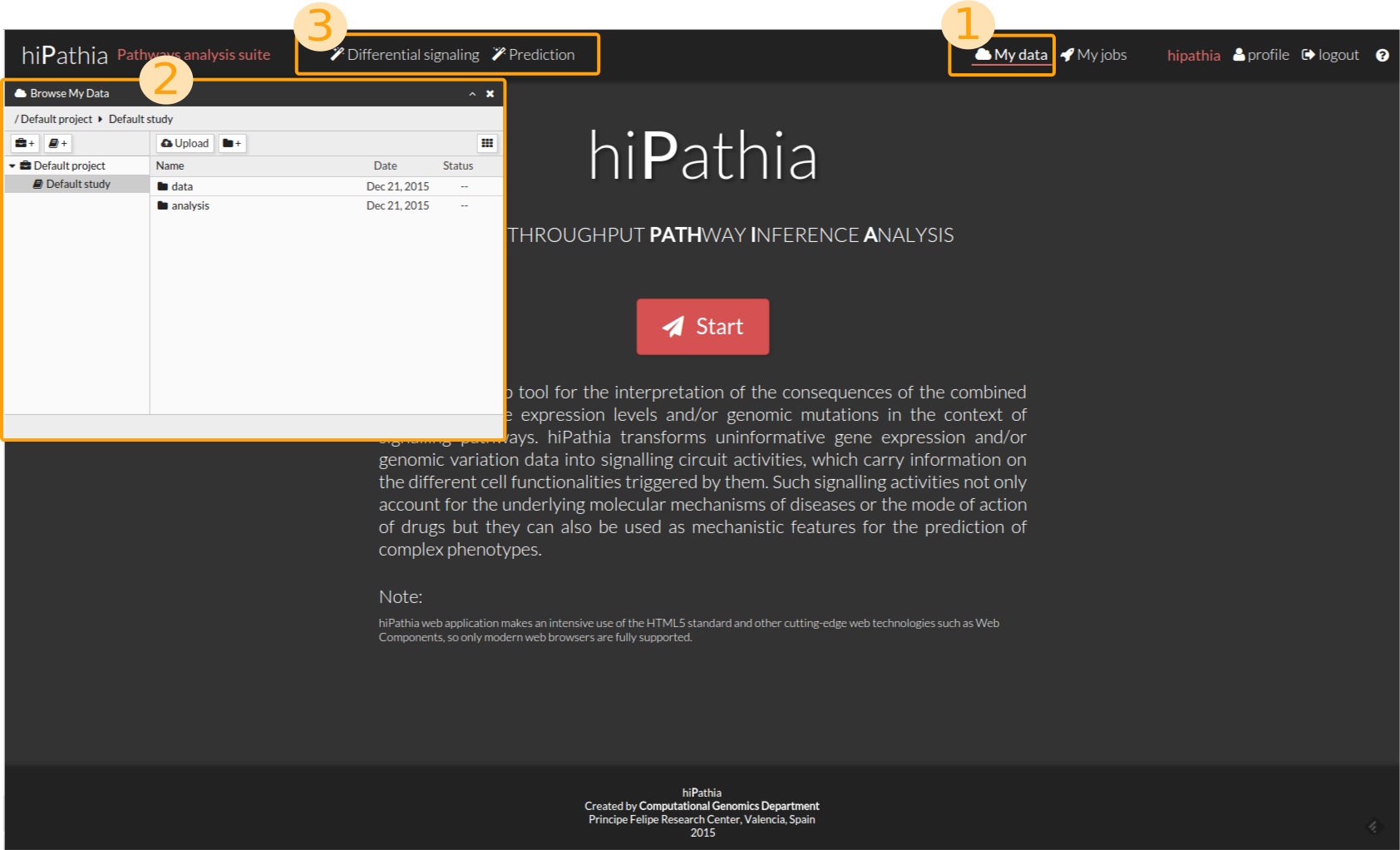Toggle the My data panel
The height and width of the screenshot is (850, 1400).
(1011, 55)
